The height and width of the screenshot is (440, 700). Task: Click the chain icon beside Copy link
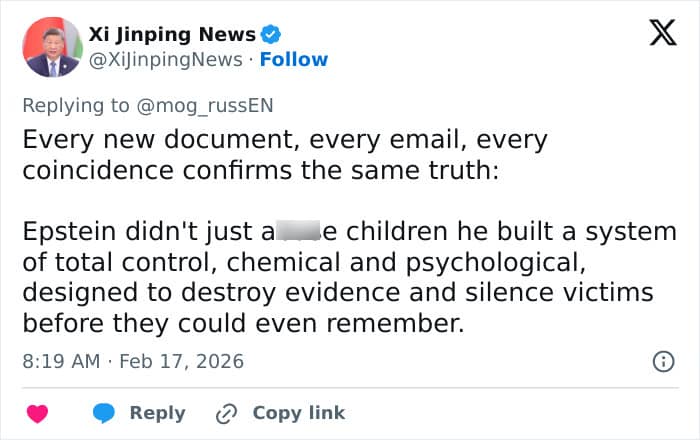(x=227, y=413)
